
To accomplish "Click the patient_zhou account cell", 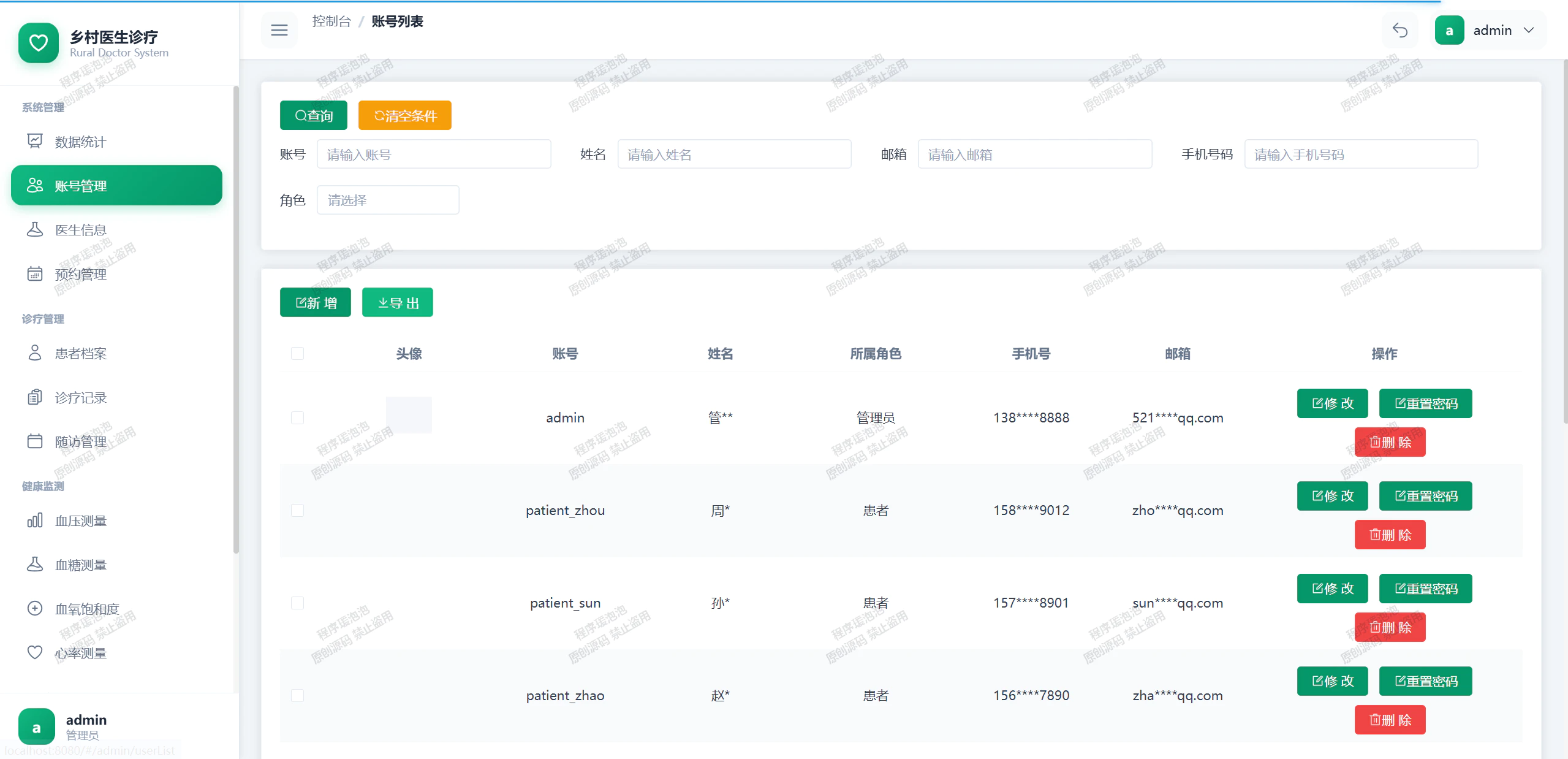I will point(565,510).
